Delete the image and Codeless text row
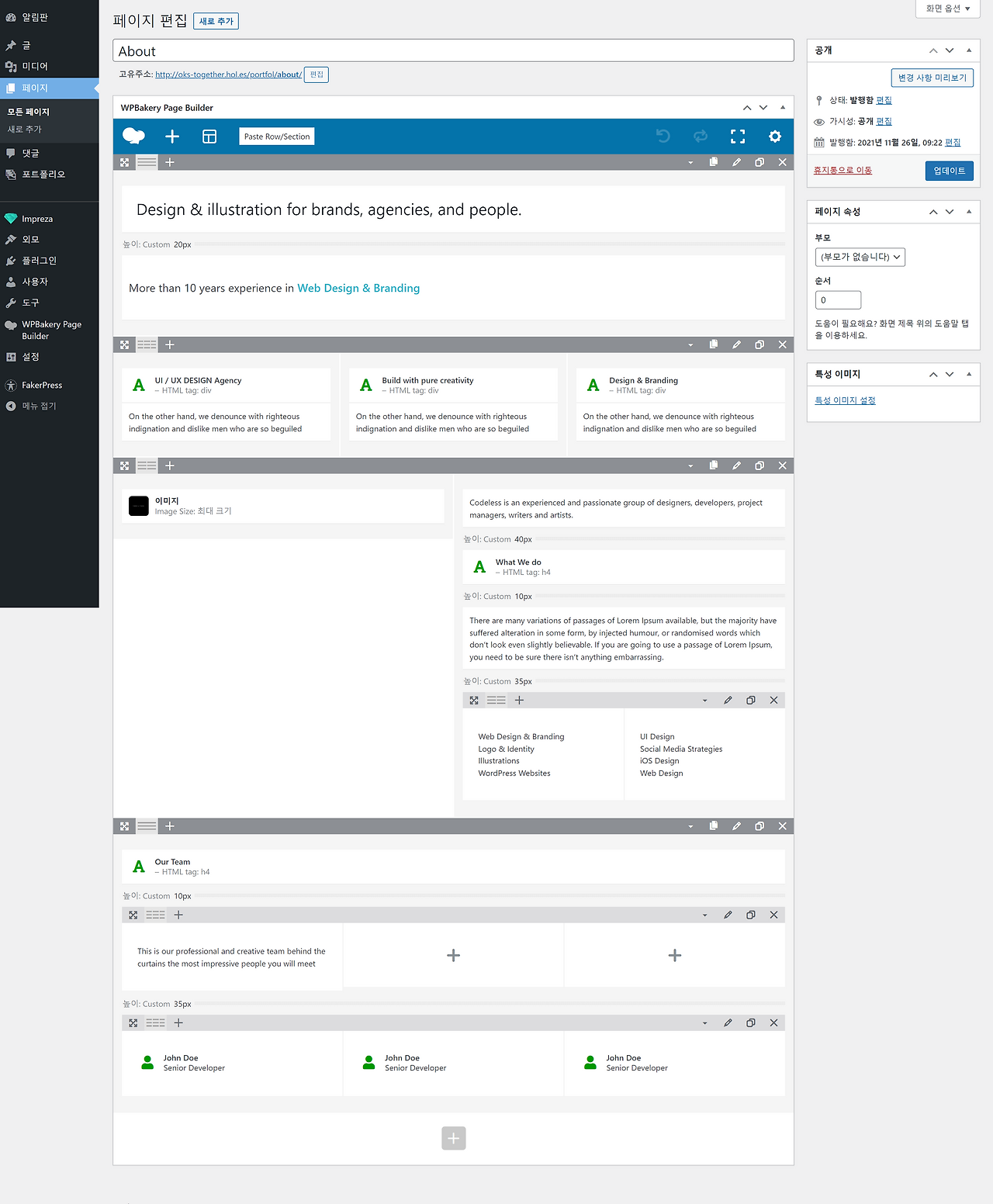993x1204 pixels. 782,465
